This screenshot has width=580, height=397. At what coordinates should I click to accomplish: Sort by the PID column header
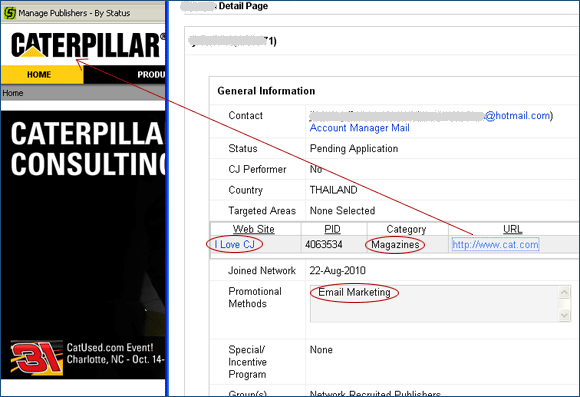pos(332,229)
